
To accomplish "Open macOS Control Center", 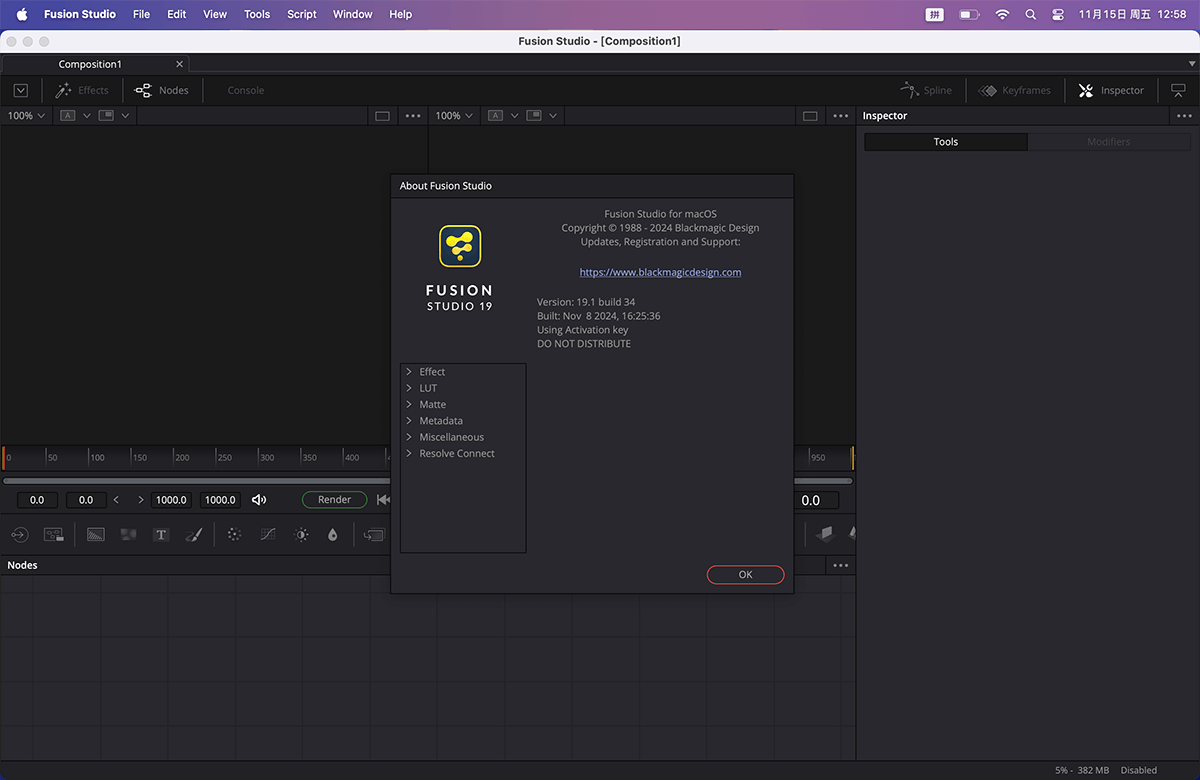I will click(1059, 15).
